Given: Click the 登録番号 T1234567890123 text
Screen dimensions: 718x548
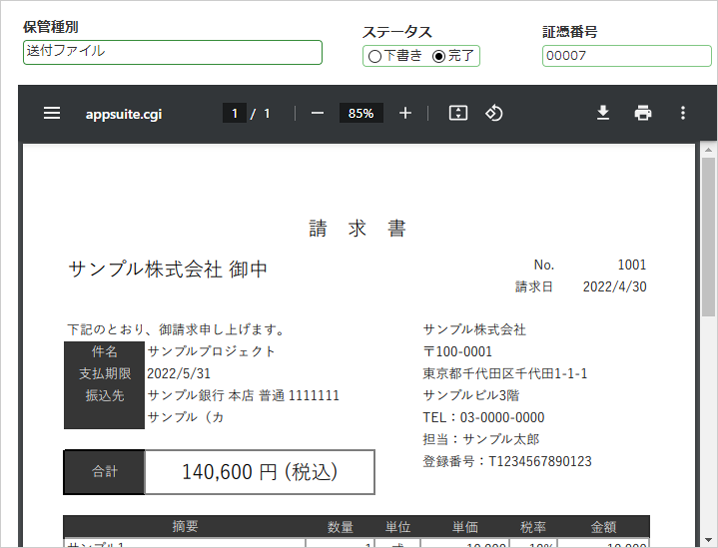Looking at the screenshot, I should click(x=507, y=461).
